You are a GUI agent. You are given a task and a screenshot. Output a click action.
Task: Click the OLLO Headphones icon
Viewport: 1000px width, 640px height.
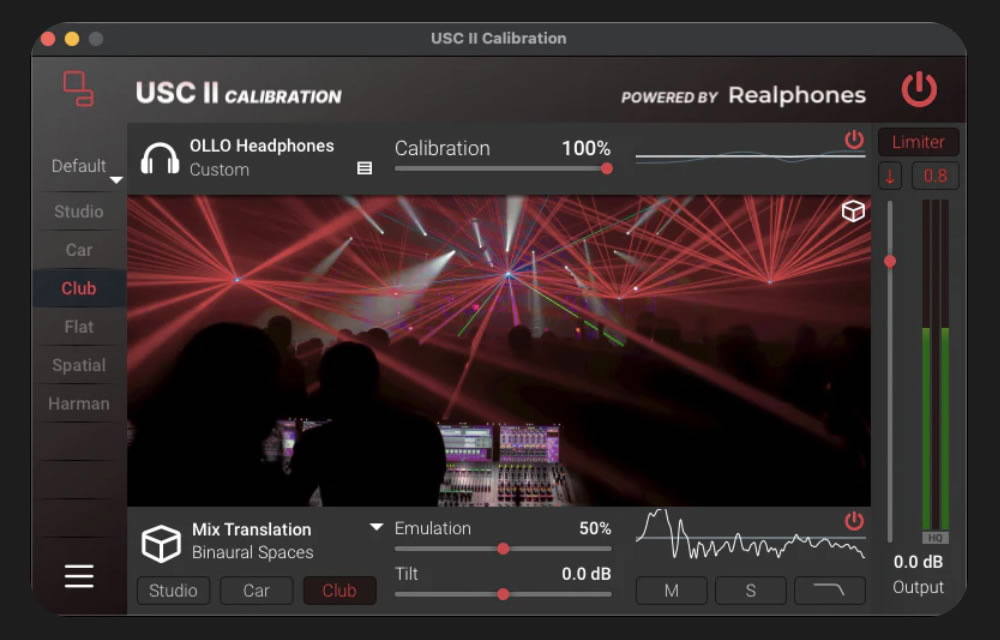[x=159, y=158]
